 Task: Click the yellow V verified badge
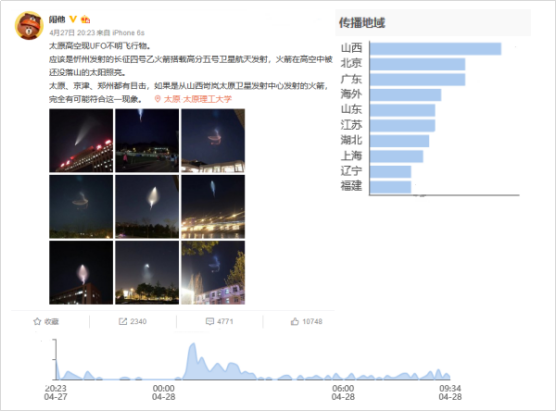73,19
